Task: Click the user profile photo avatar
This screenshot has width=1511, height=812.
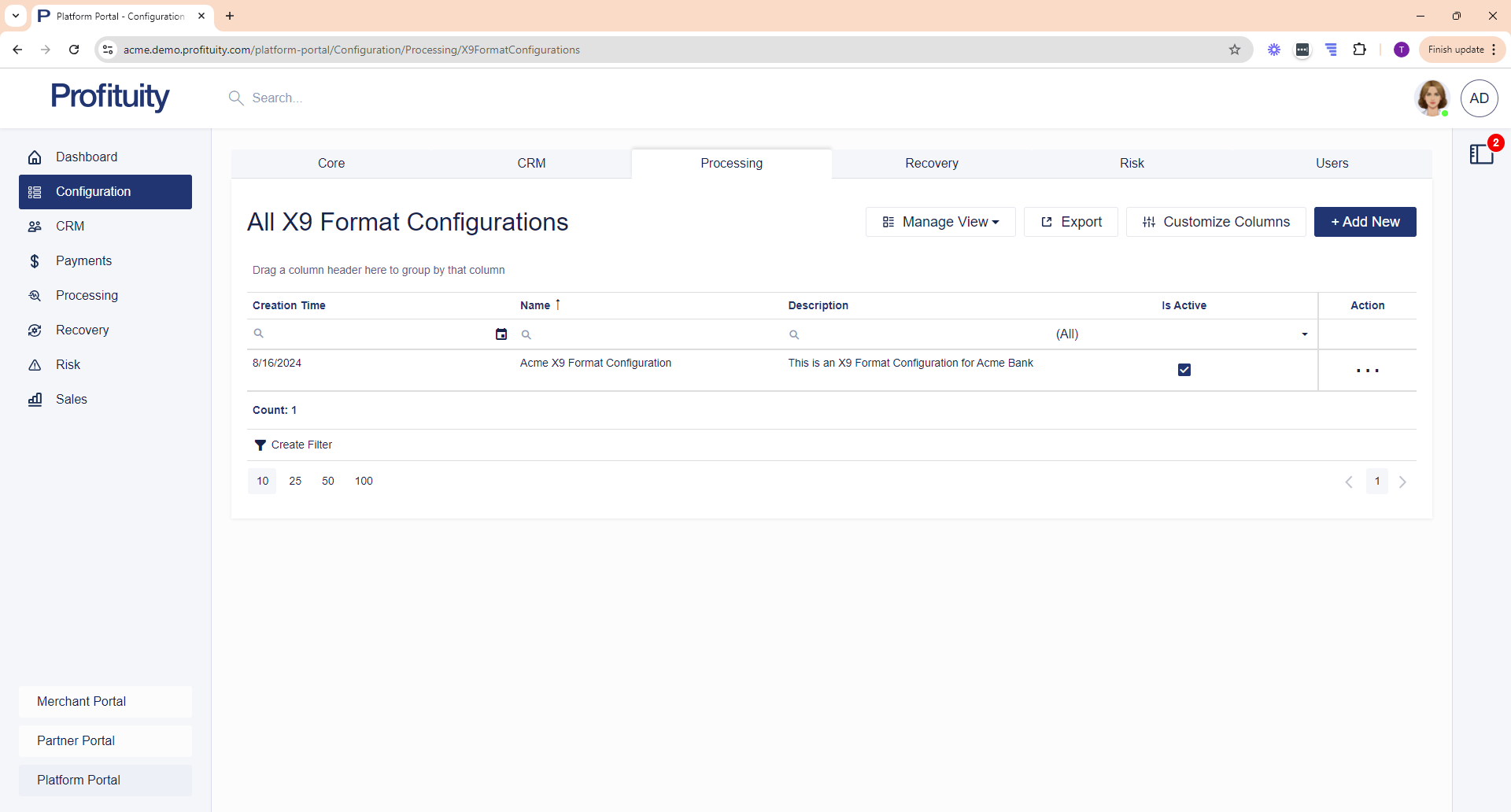Action: tap(1432, 98)
